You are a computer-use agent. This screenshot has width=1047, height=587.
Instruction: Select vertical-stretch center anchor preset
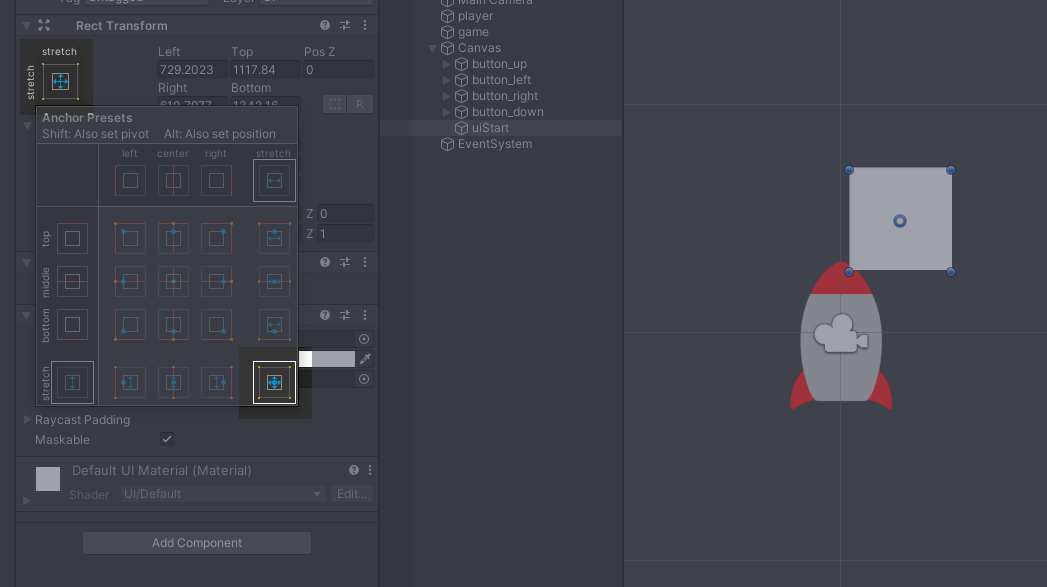(174, 383)
